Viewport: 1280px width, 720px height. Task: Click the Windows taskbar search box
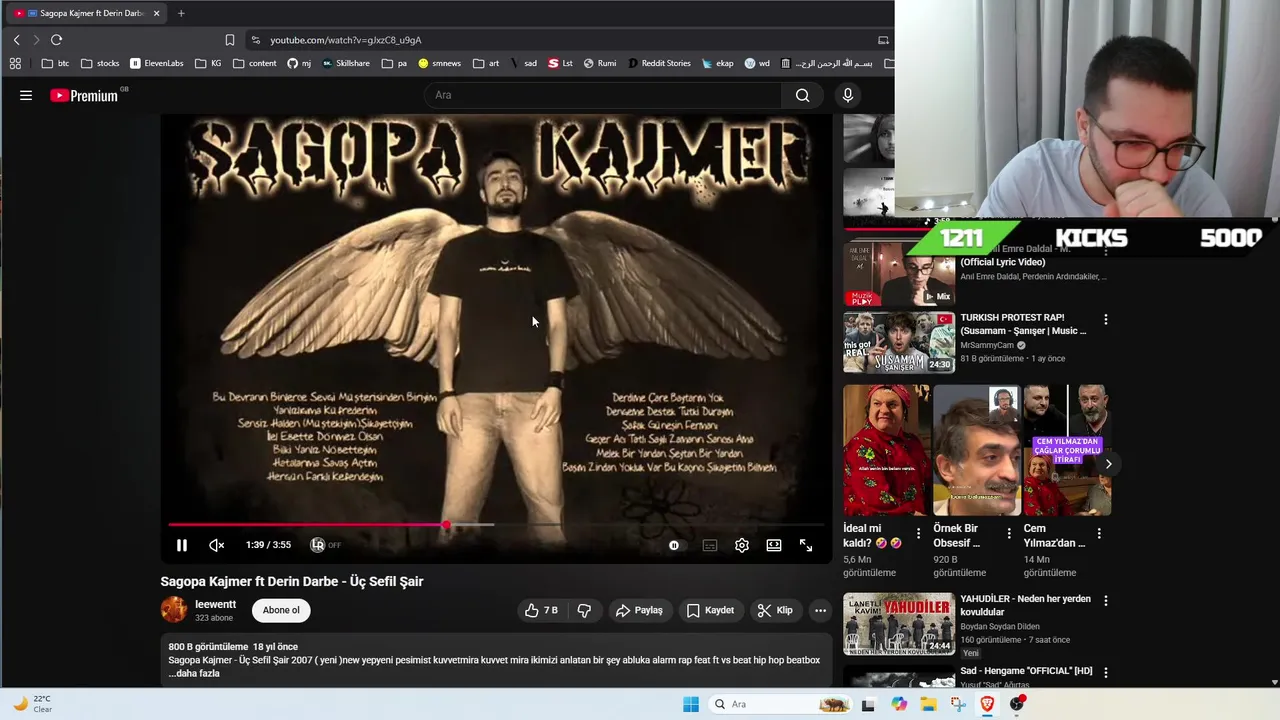point(781,704)
